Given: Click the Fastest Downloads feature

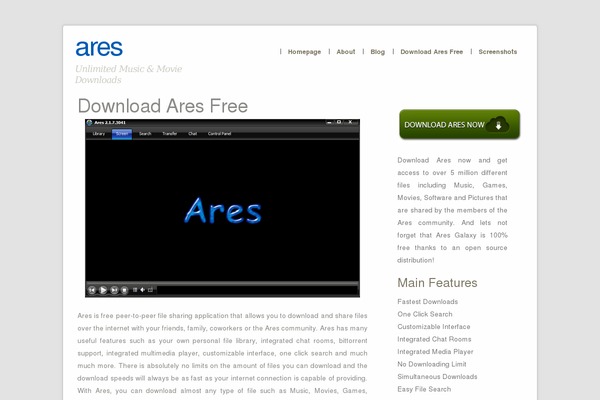Looking at the screenshot, I should (427, 302).
